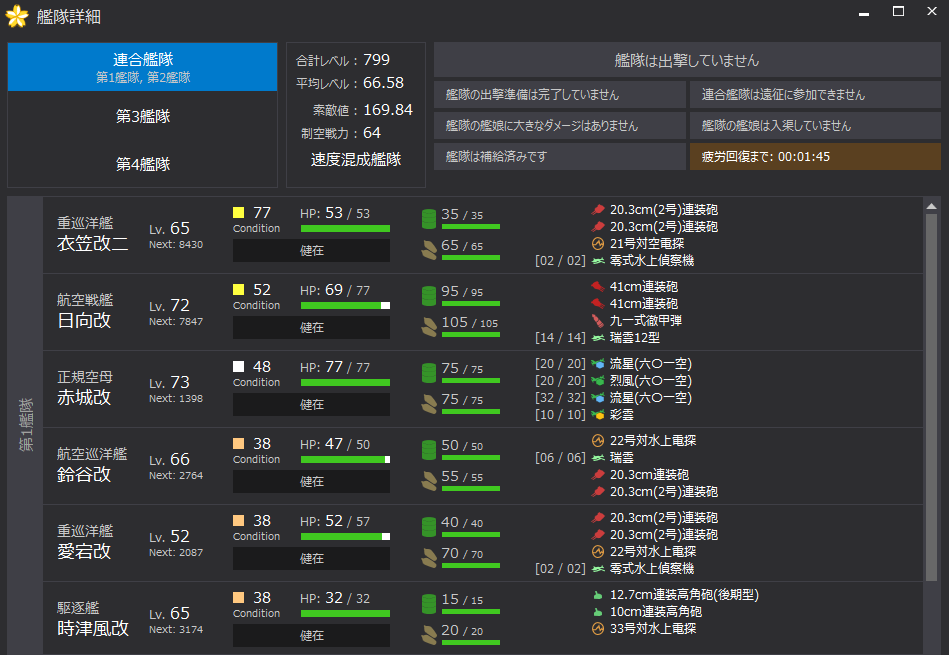Click the flower app icon in title bar

[17, 17]
